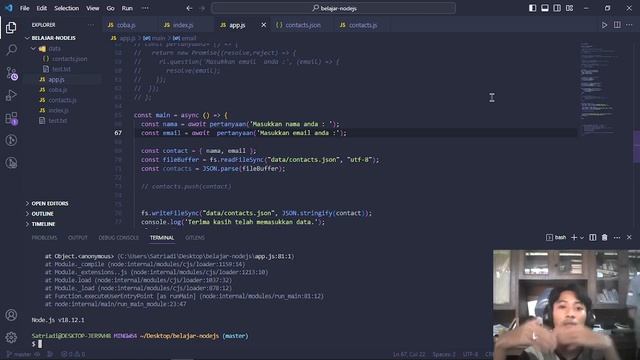Expand the OUTLINE section
The image size is (640, 360).
(42, 213)
